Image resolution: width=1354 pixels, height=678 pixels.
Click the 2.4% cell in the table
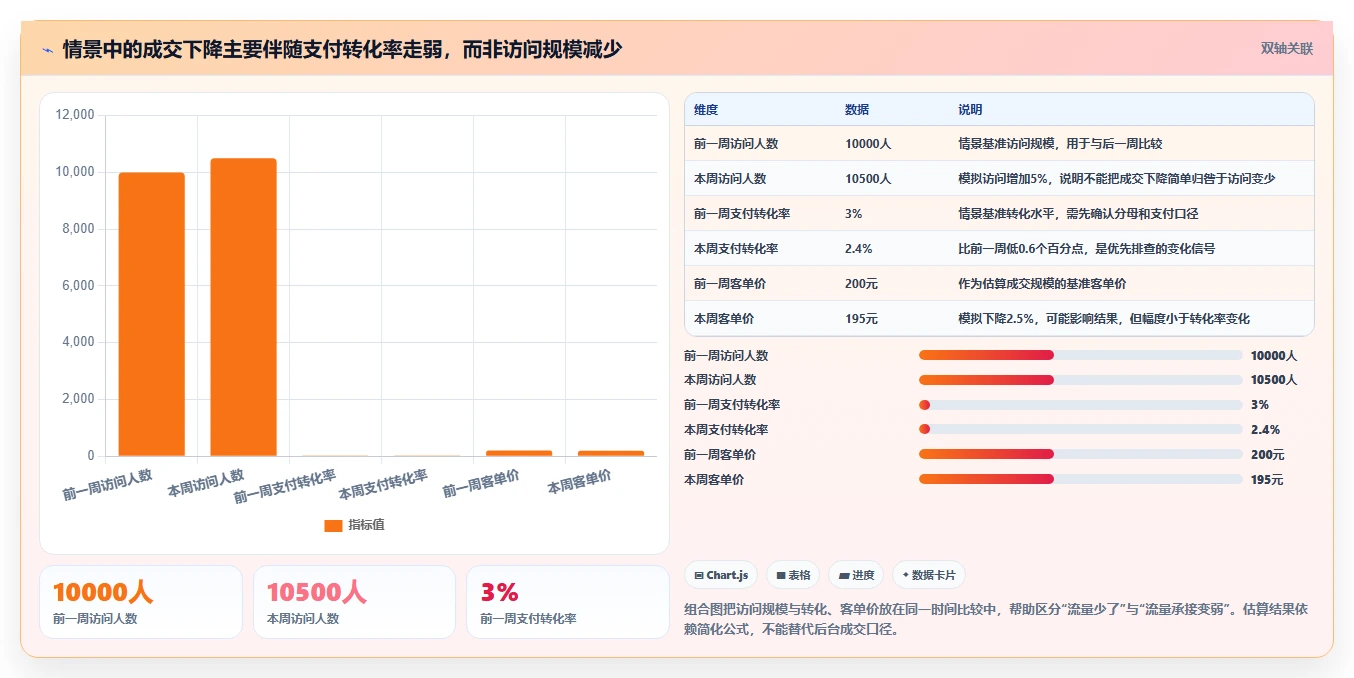[x=859, y=249]
